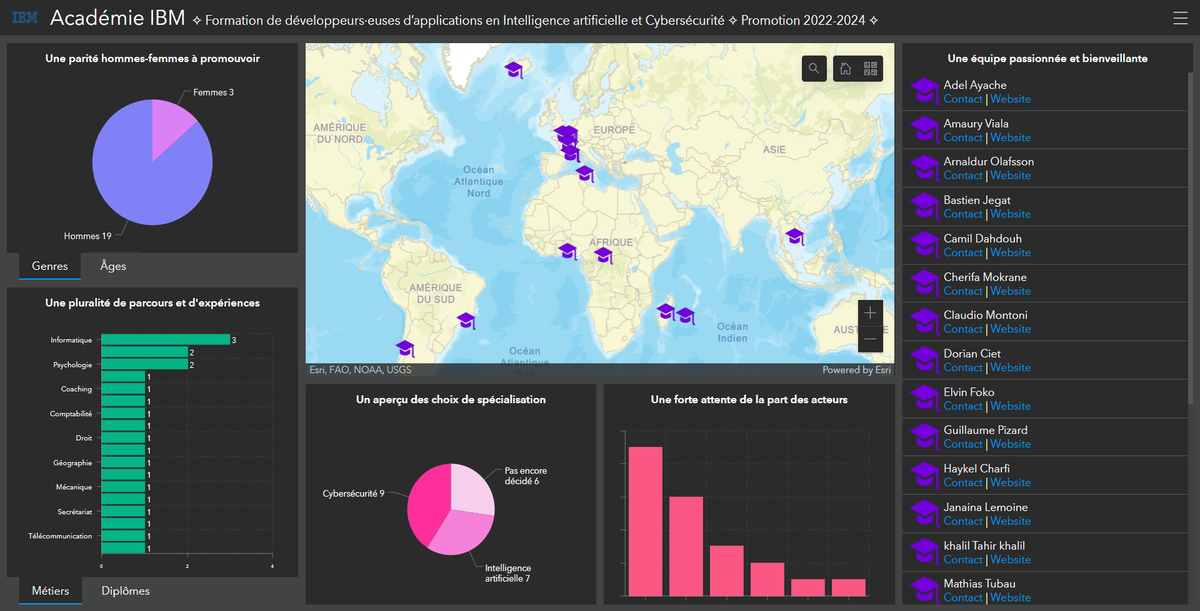Click the graduation cap icon beside Guillaume Pizard
This screenshot has height=611, width=1200.
coord(924,437)
